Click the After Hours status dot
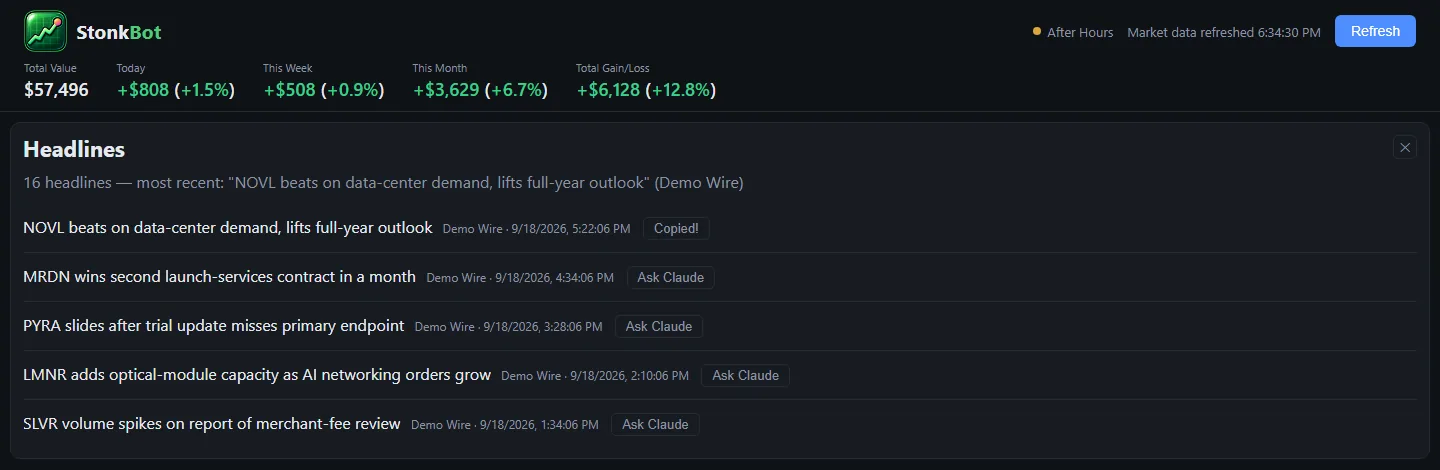The width and height of the screenshot is (1440, 470). coord(1037,32)
